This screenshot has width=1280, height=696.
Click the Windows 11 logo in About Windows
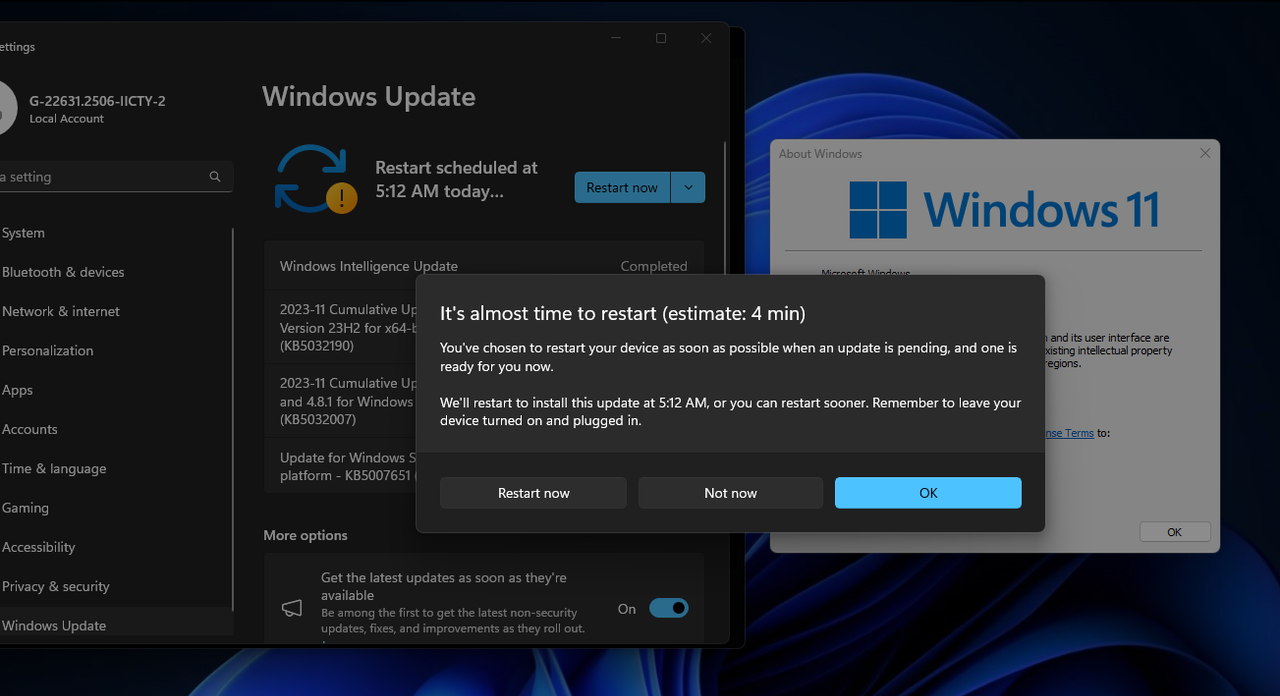click(x=1003, y=210)
